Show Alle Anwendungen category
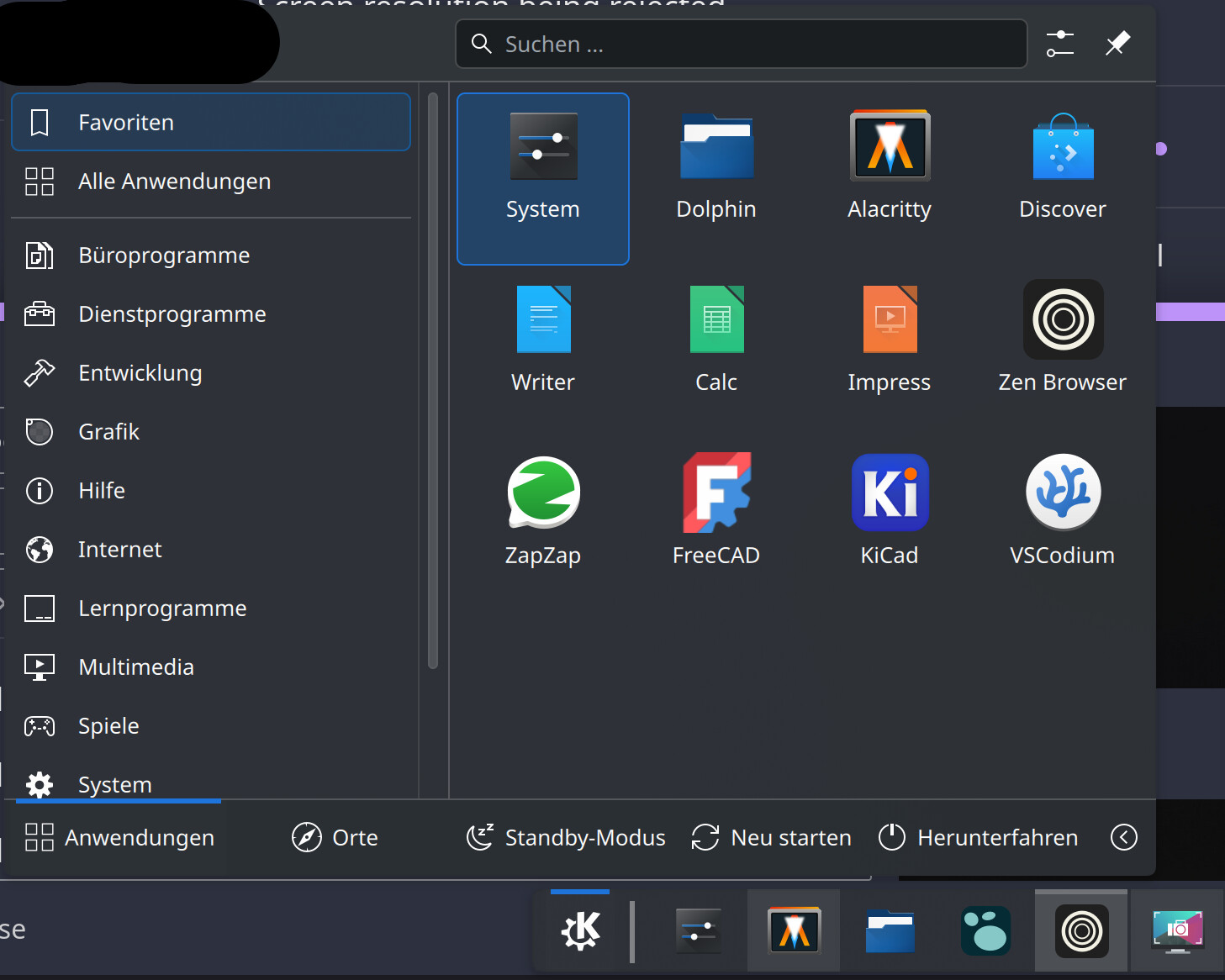Screen dimensions: 1225x980 211,181
